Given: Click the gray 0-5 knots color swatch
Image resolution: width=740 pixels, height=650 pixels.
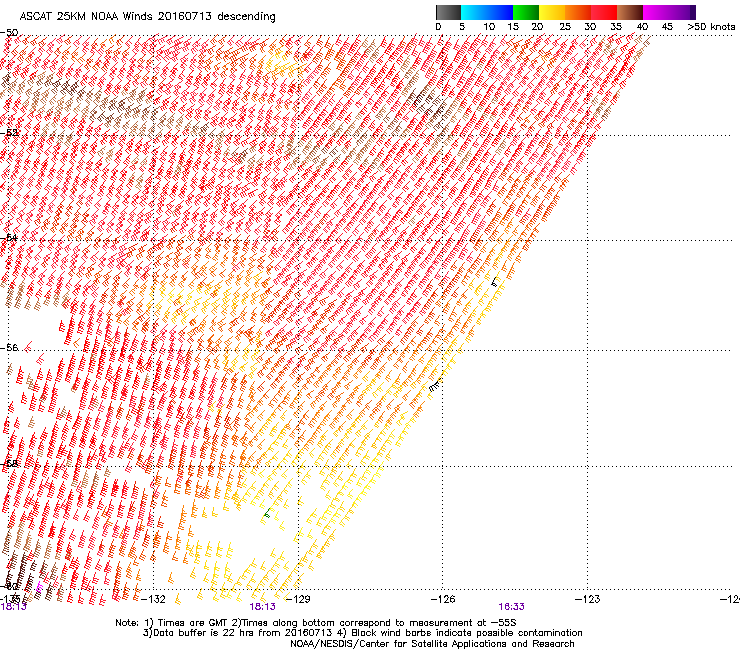Looking at the screenshot, I should tap(448, 12).
